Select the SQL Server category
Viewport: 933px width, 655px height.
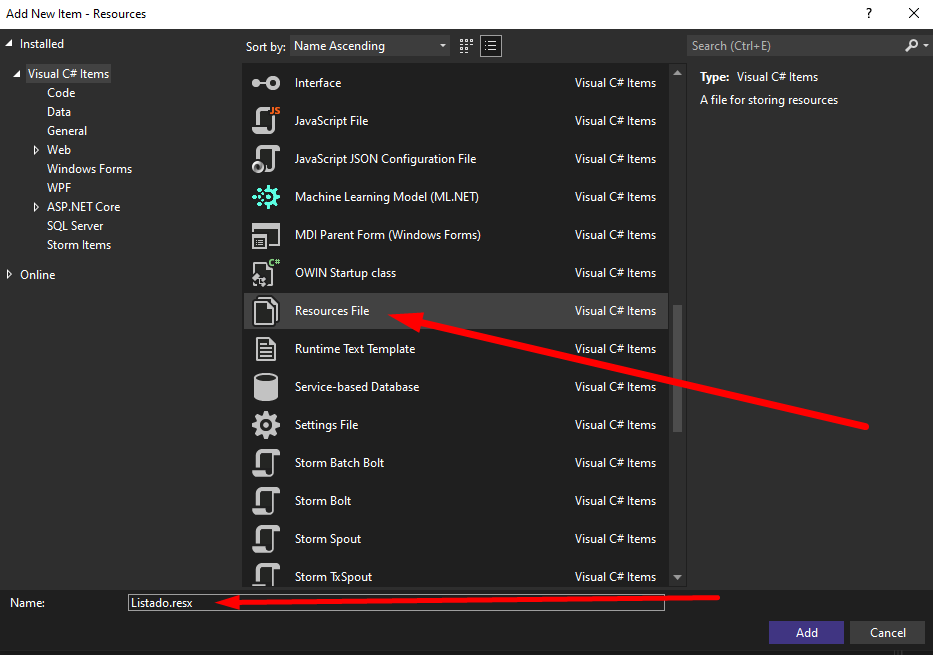[x=75, y=226]
